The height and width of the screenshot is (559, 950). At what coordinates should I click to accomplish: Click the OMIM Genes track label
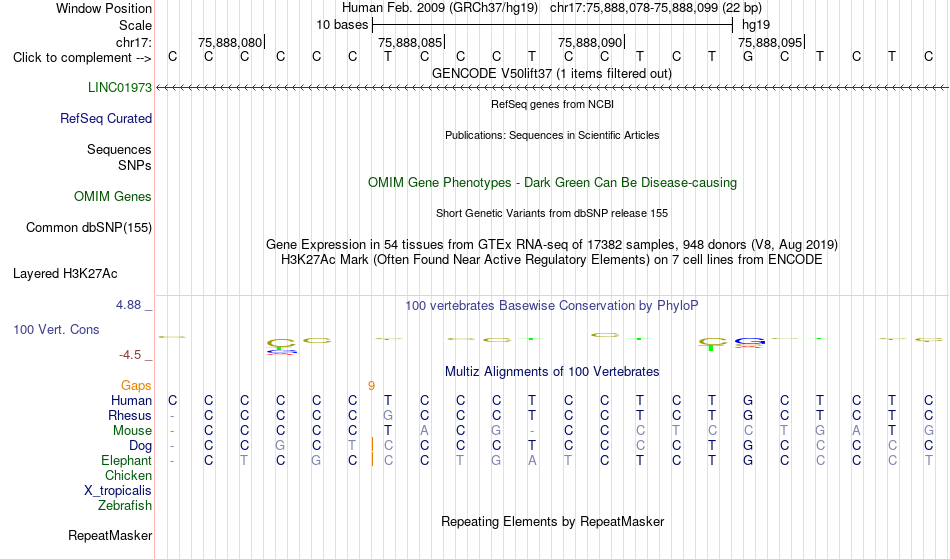(x=113, y=196)
